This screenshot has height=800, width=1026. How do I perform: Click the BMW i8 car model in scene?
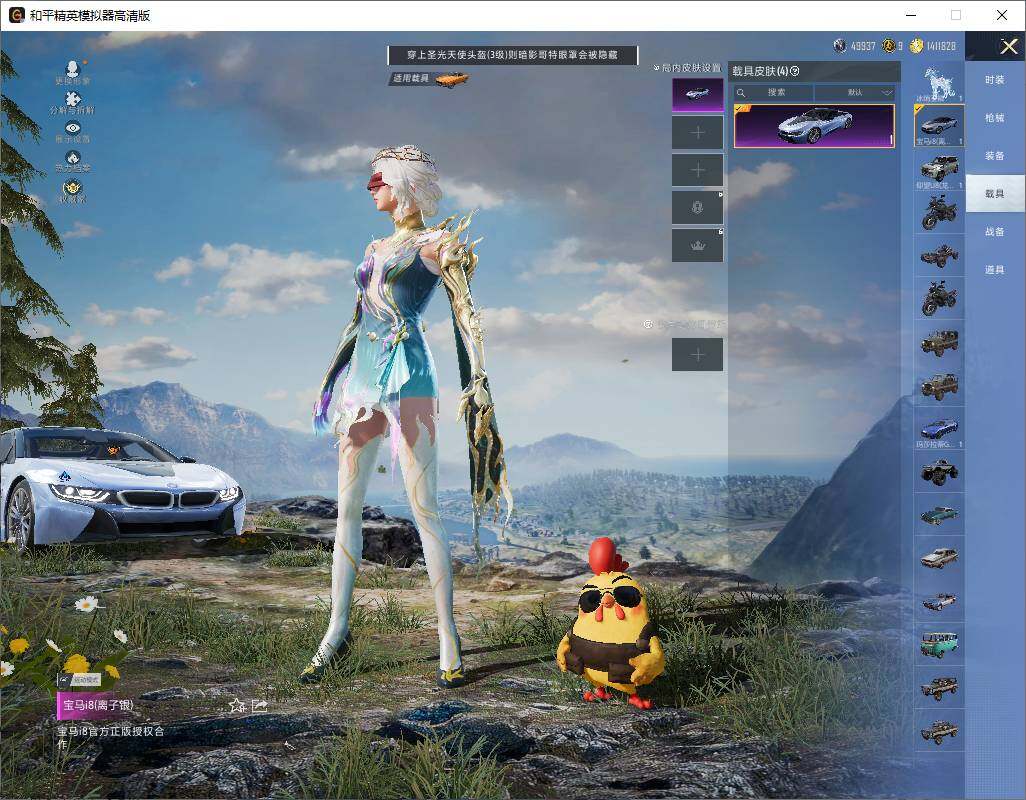point(122,485)
